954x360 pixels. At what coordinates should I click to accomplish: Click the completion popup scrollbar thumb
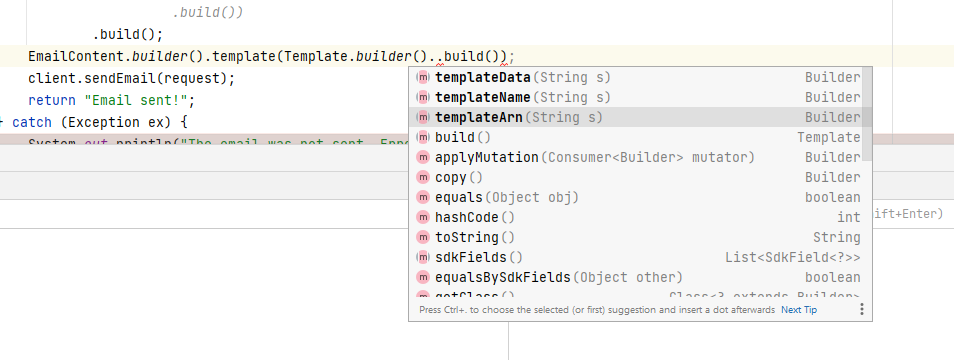coord(868,114)
